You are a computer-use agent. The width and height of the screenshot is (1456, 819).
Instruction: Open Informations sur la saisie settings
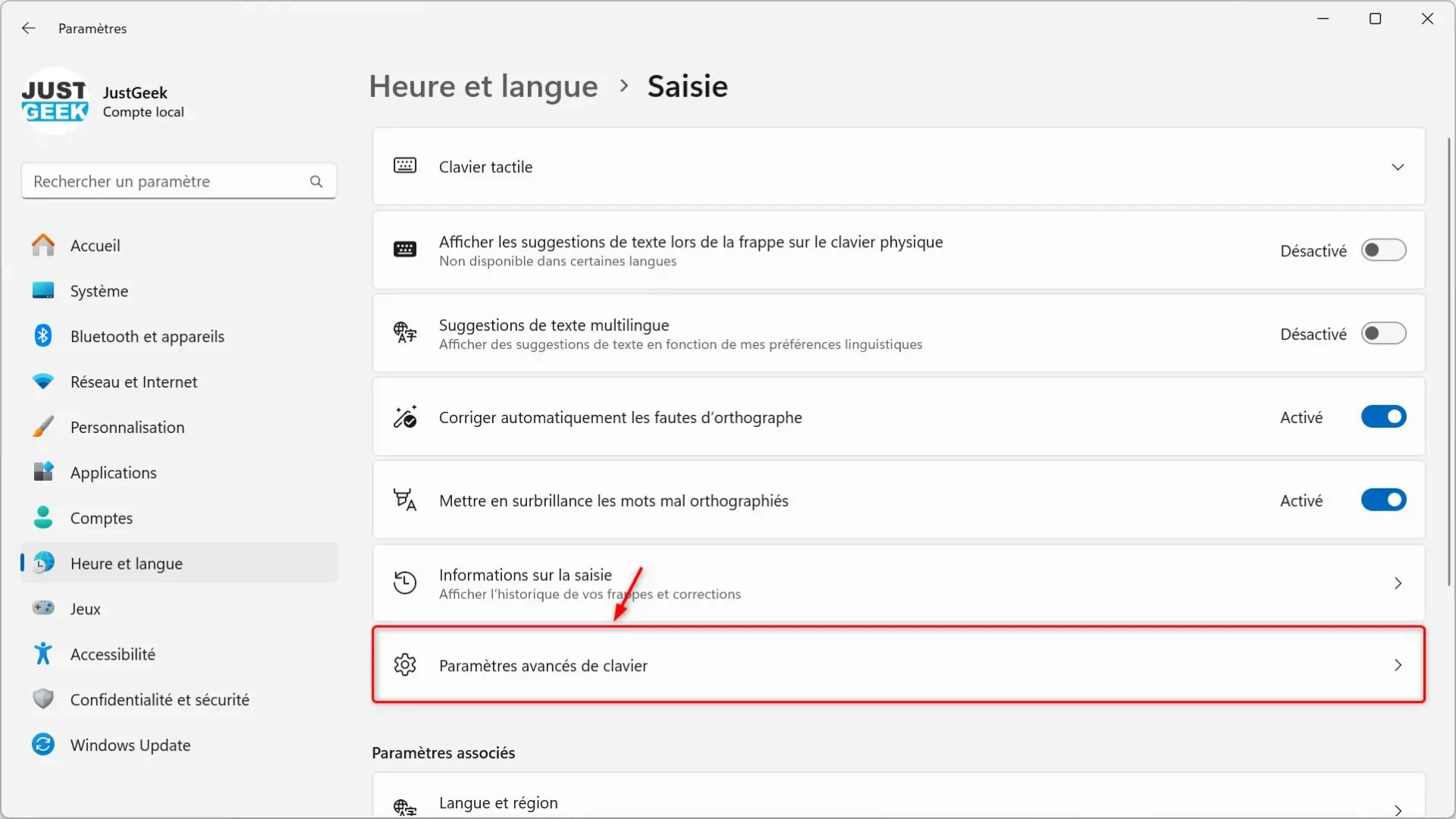tap(898, 583)
